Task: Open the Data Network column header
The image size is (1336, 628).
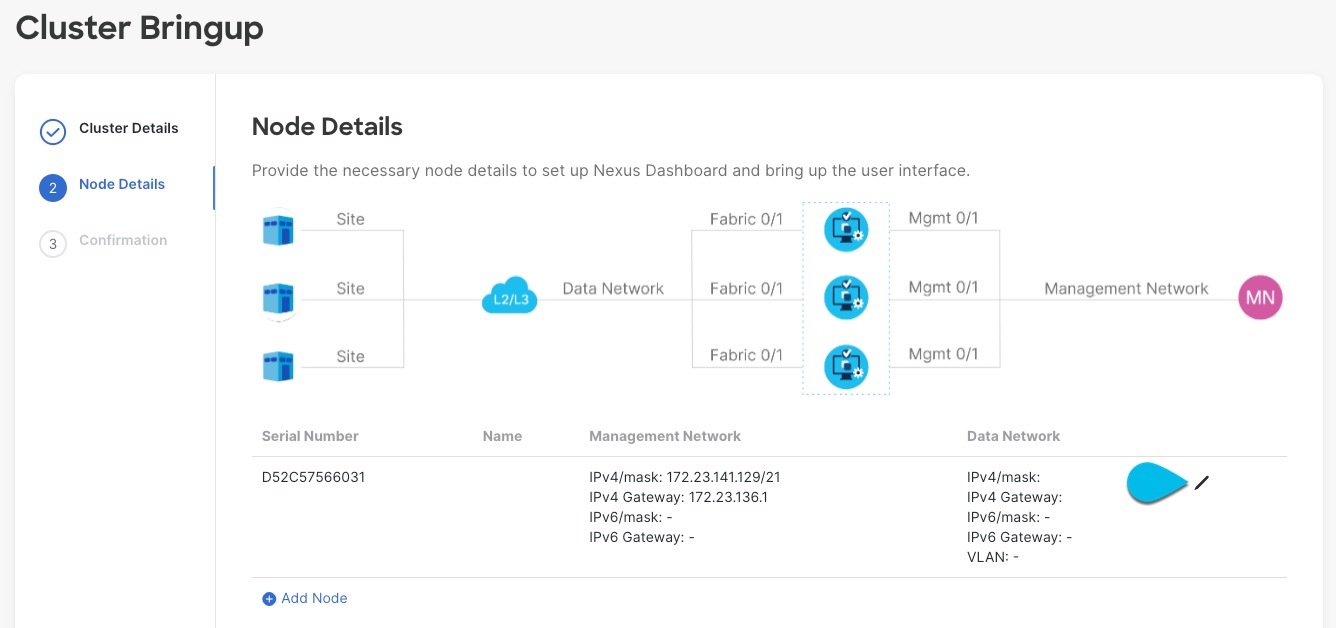Action: (x=1013, y=436)
